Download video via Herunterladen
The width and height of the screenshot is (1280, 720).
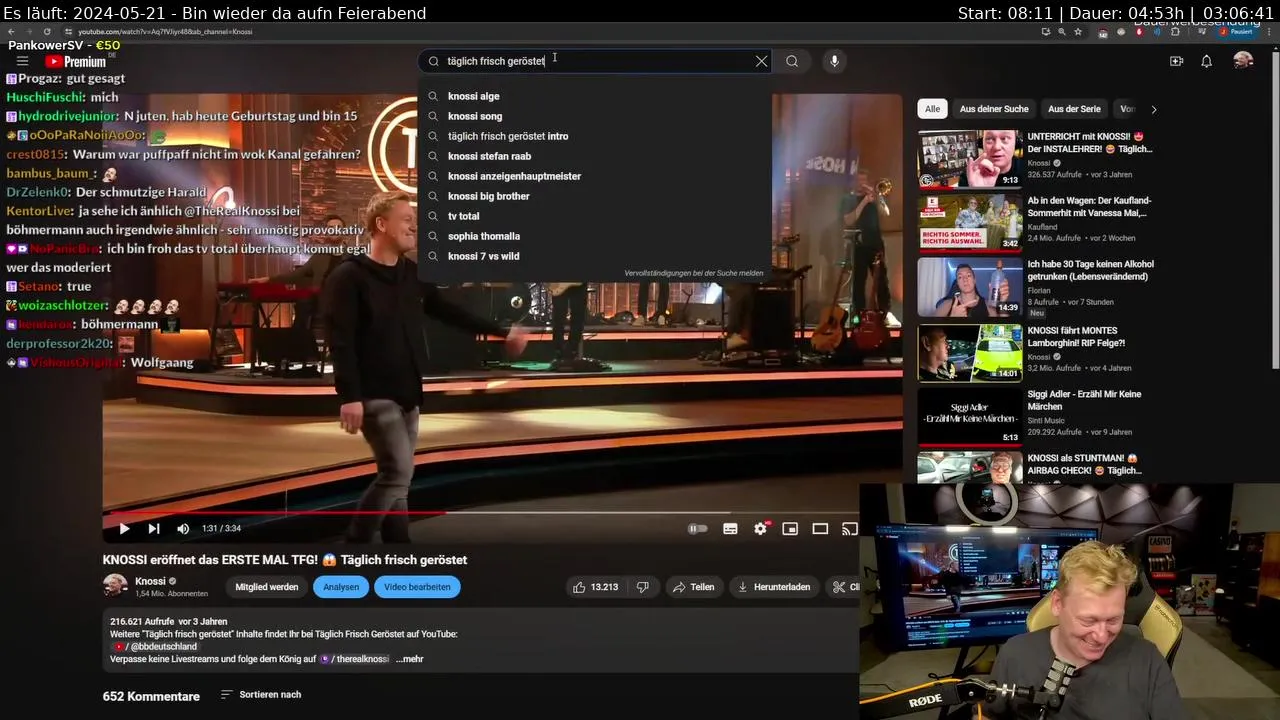coord(774,587)
